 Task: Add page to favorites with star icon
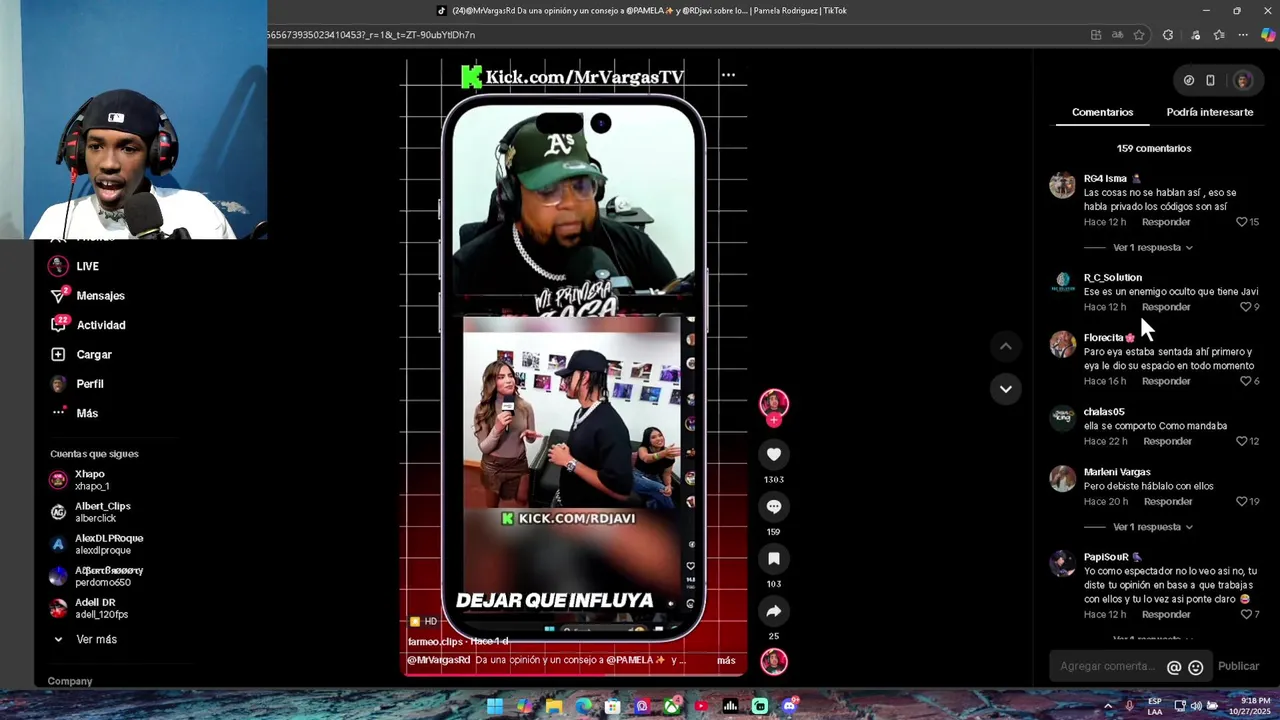pyautogui.click(x=1139, y=35)
